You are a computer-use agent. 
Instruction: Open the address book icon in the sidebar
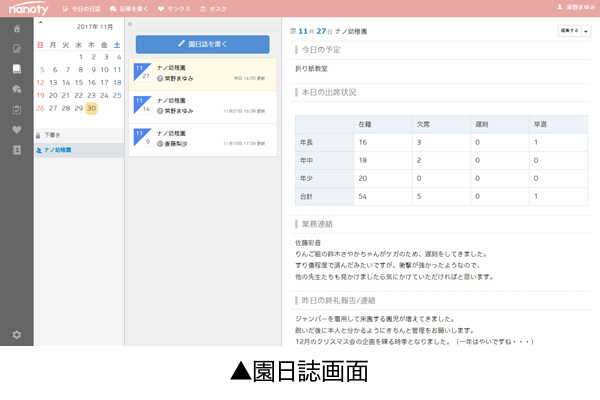pos(16,149)
